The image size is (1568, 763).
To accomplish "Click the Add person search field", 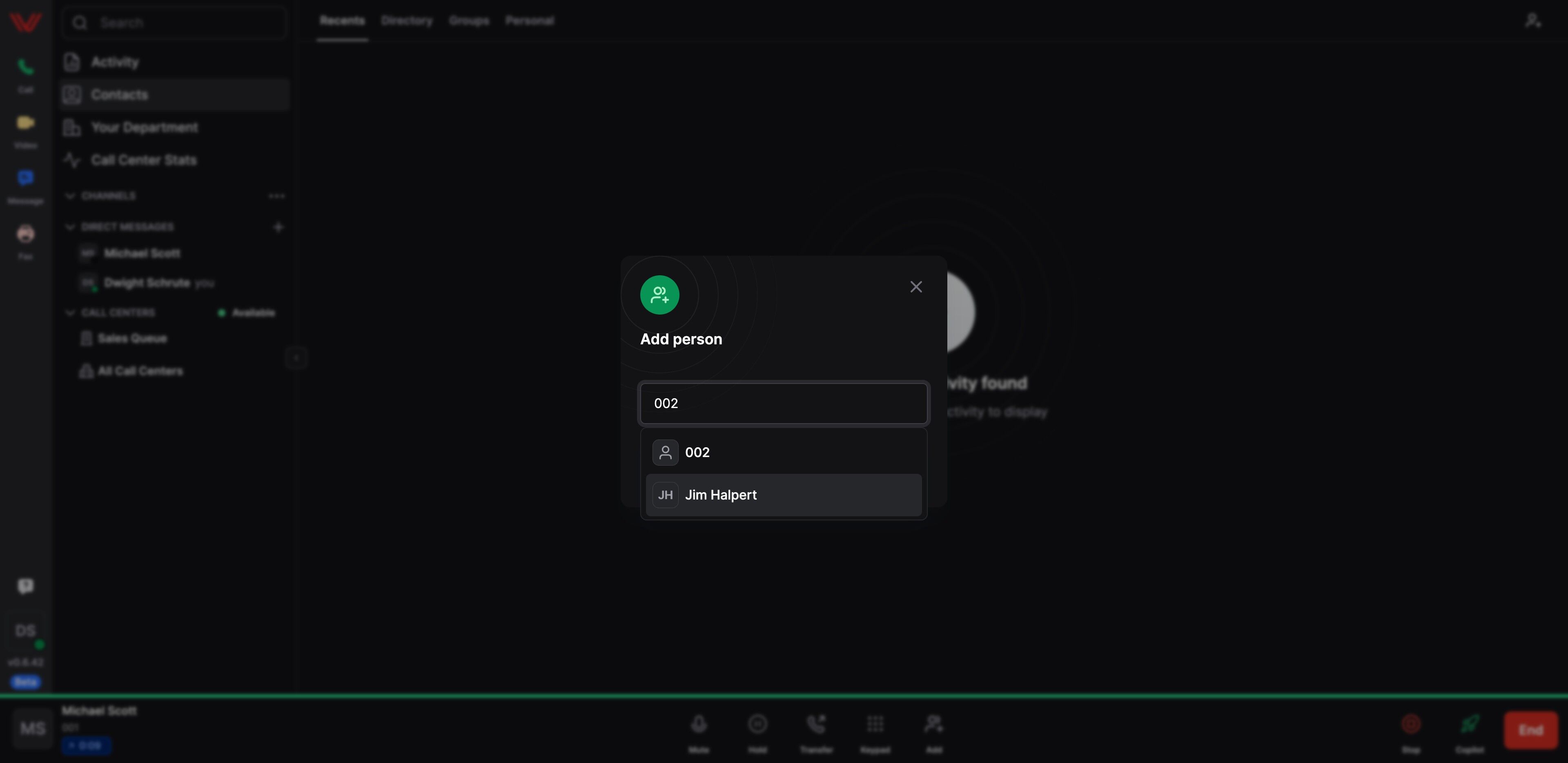I will tap(784, 403).
